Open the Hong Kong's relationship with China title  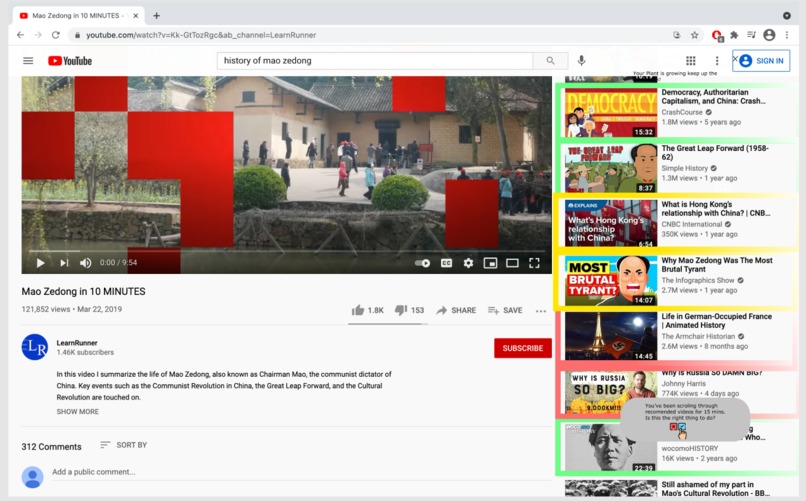click(x=716, y=209)
